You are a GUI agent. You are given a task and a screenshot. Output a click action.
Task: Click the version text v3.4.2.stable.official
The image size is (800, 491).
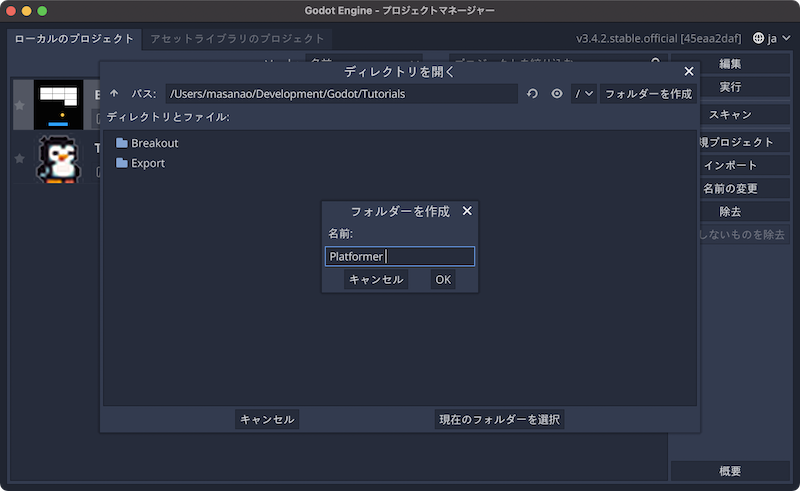pos(659,38)
